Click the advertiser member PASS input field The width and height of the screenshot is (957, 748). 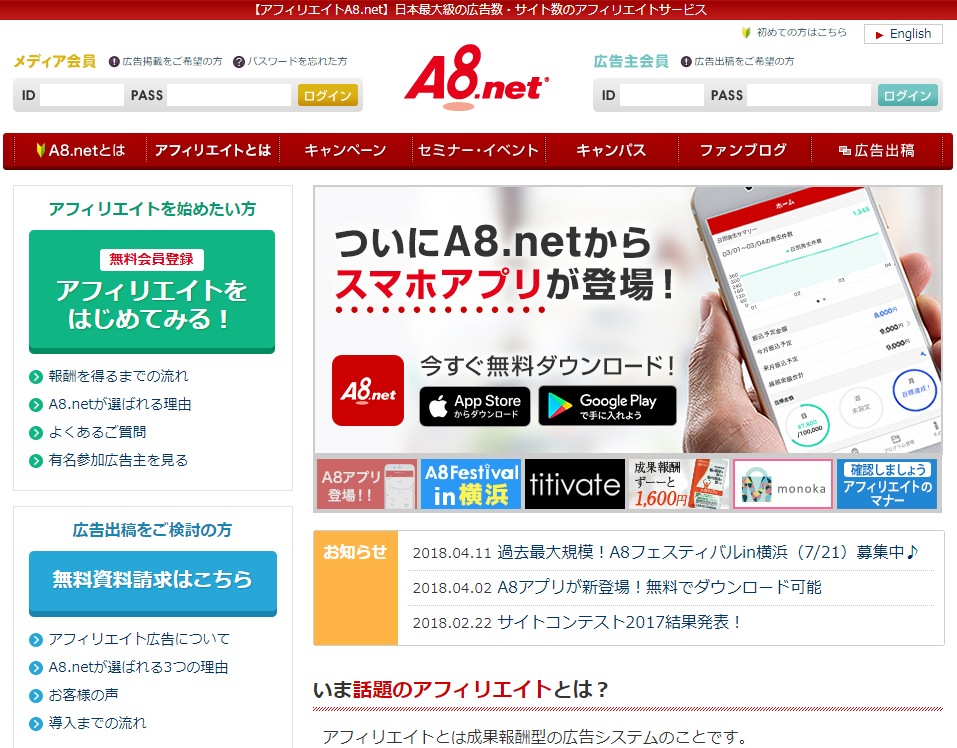[x=809, y=95]
